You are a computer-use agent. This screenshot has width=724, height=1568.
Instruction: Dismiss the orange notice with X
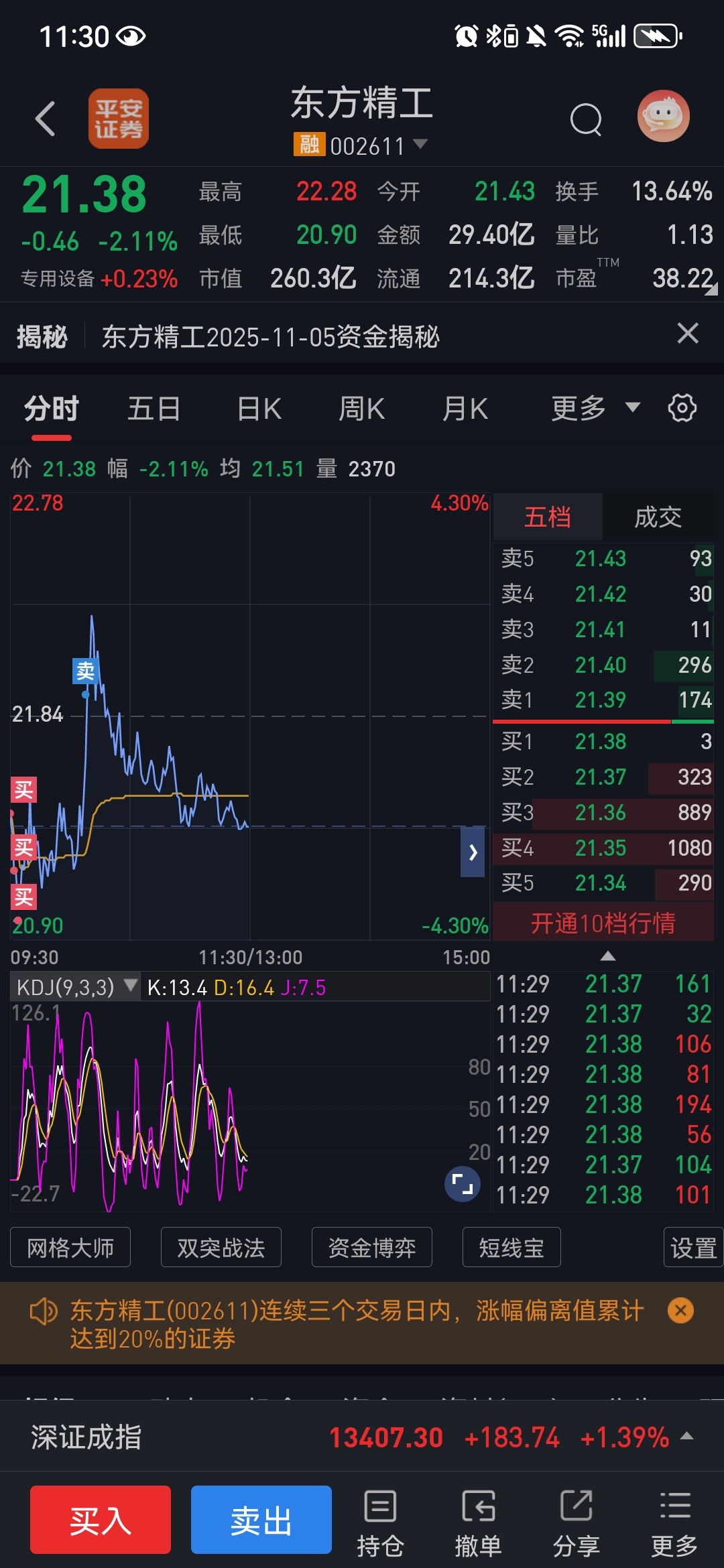point(680,1310)
